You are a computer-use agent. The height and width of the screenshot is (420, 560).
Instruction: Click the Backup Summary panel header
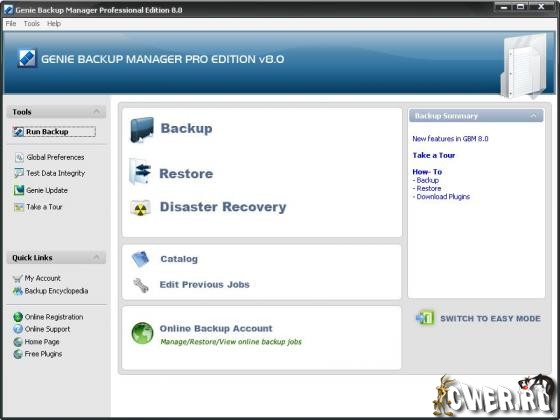pos(476,116)
